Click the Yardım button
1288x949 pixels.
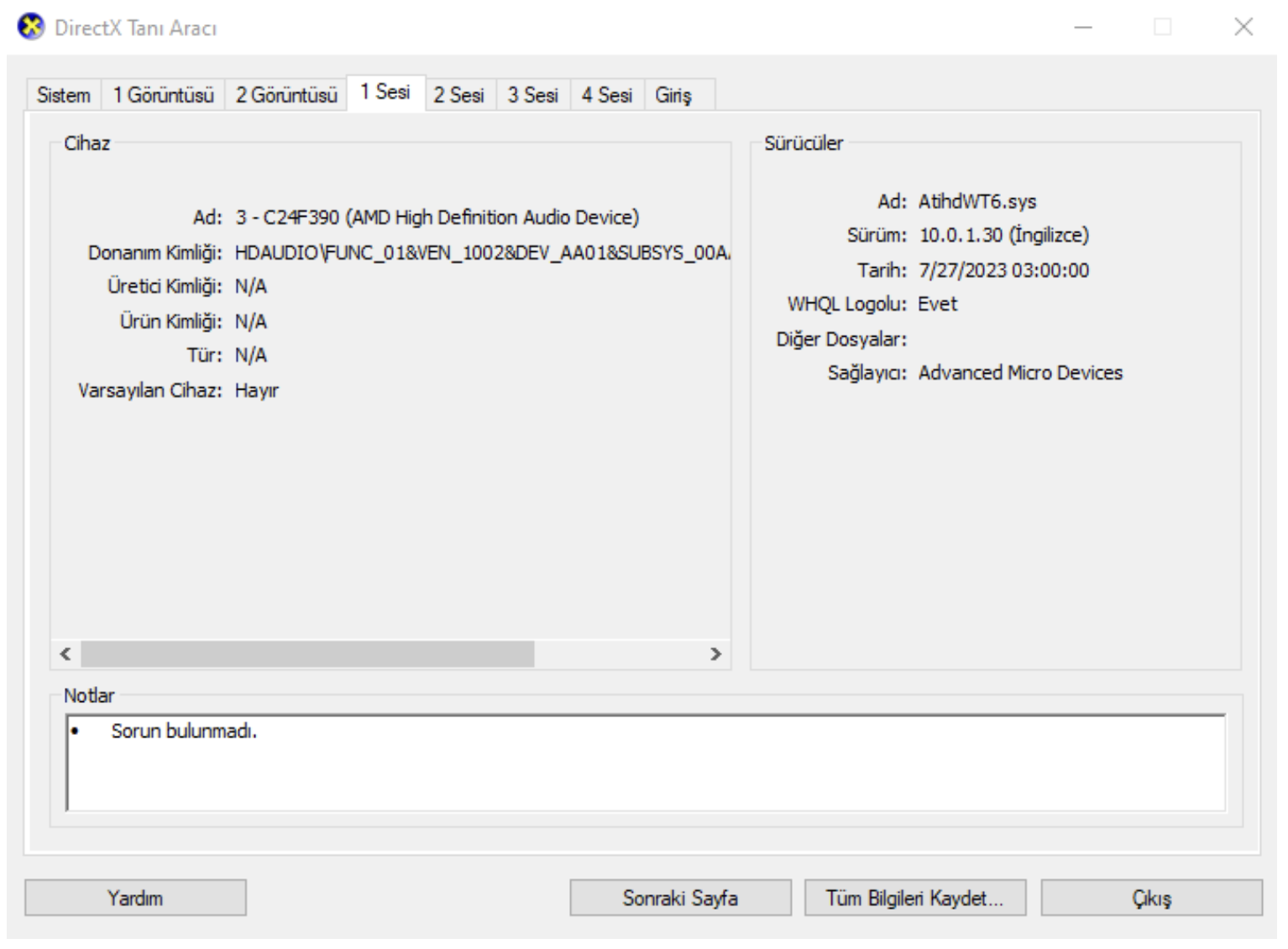click(x=135, y=898)
